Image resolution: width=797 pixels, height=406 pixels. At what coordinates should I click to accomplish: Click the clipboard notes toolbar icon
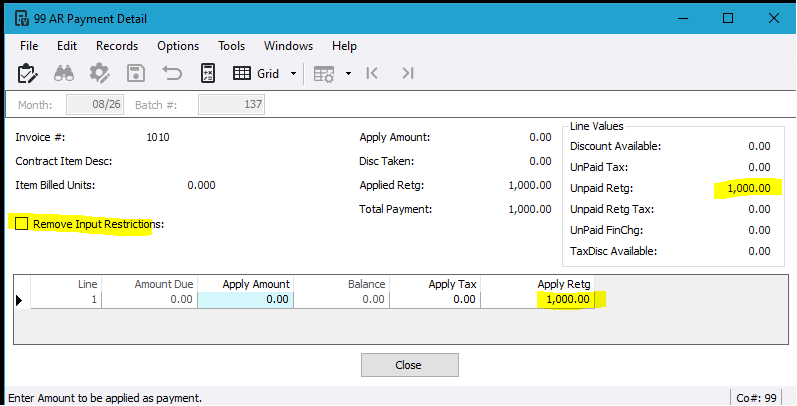[x=27, y=74]
